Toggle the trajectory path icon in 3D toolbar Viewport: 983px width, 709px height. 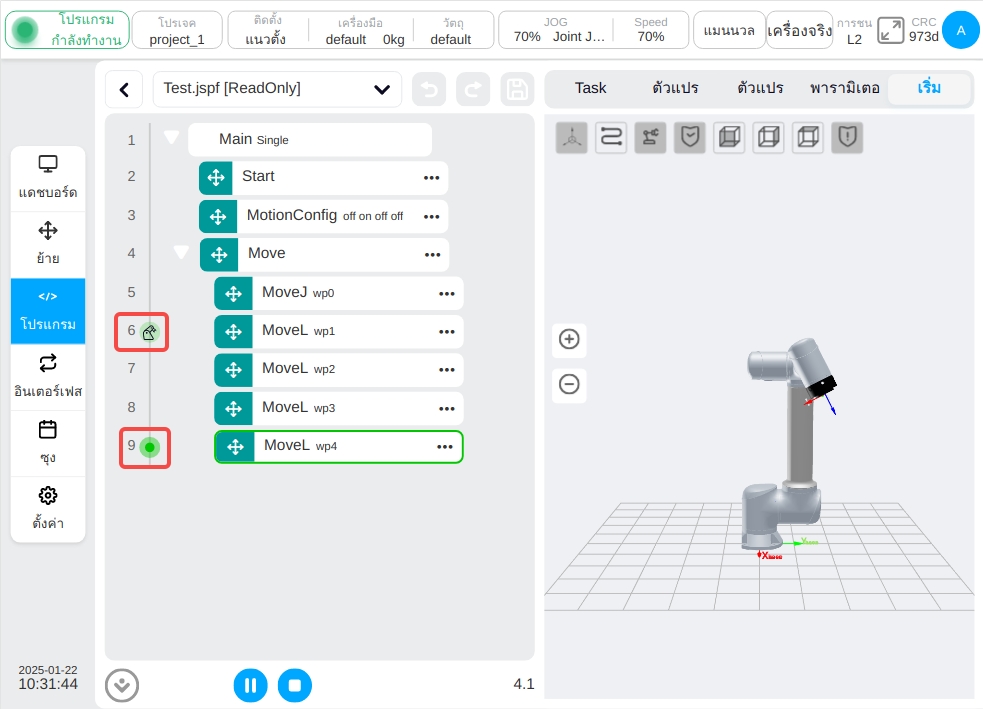coord(611,137)
